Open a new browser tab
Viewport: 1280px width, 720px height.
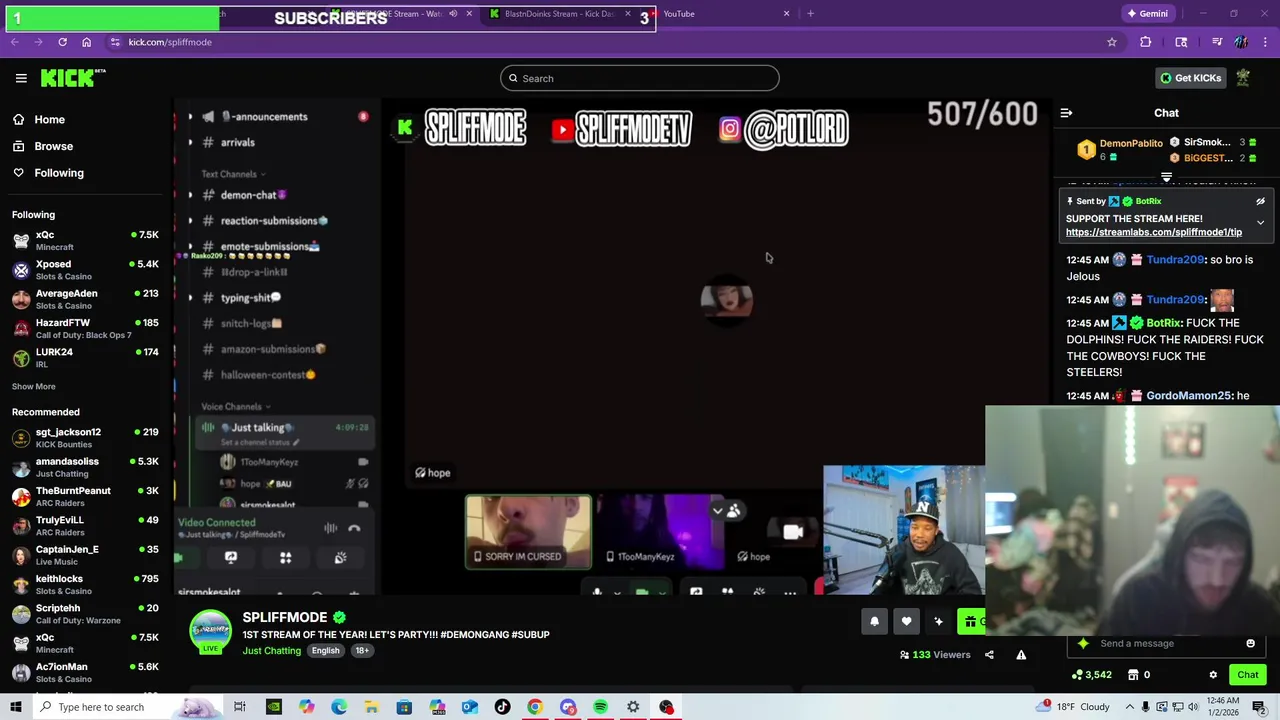[x=810, y=14]
